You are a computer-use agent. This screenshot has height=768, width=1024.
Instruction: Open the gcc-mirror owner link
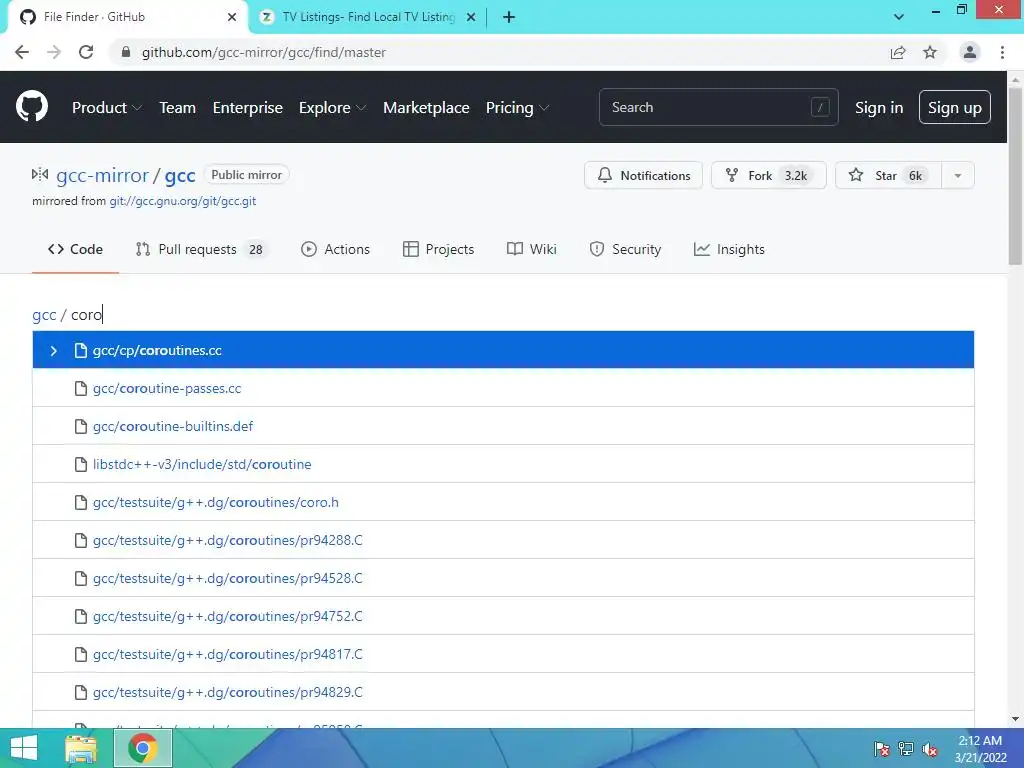coord(103,175)
